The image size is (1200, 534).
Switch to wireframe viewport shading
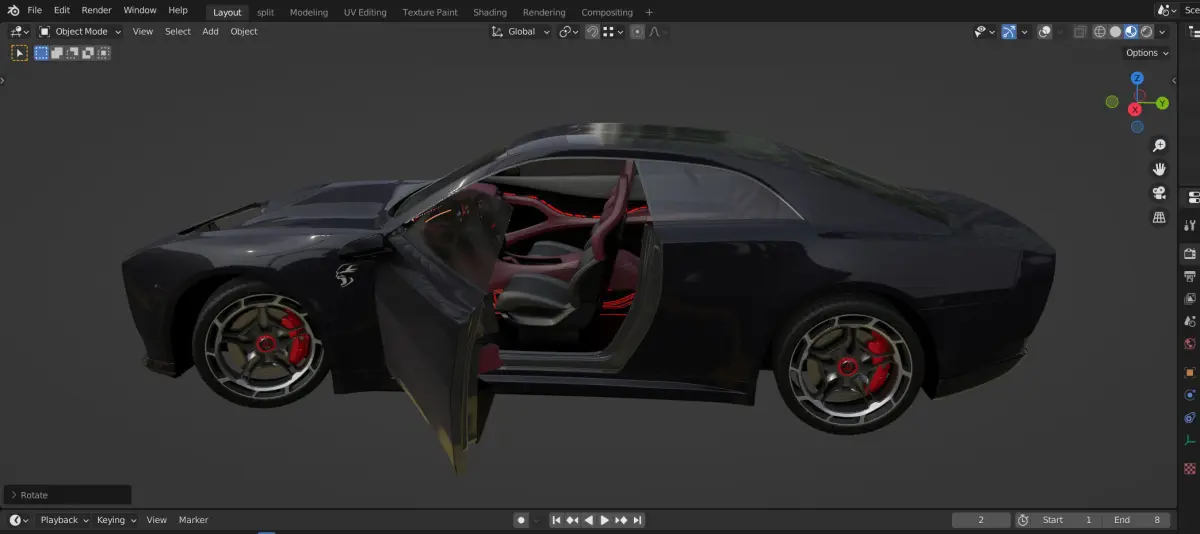[1100, 31]
